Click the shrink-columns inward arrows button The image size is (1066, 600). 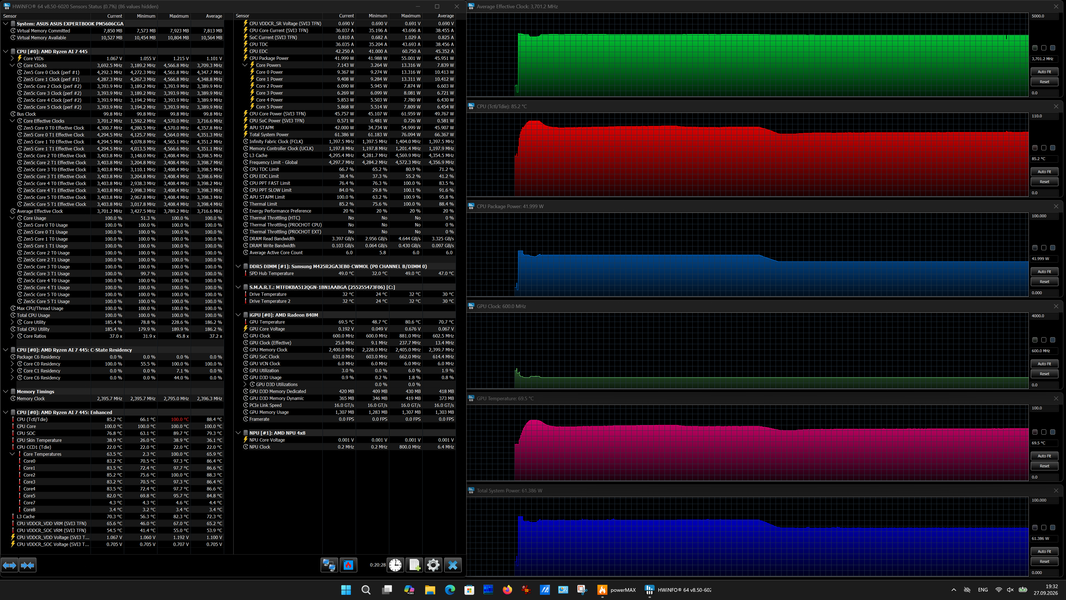point(28,565)
